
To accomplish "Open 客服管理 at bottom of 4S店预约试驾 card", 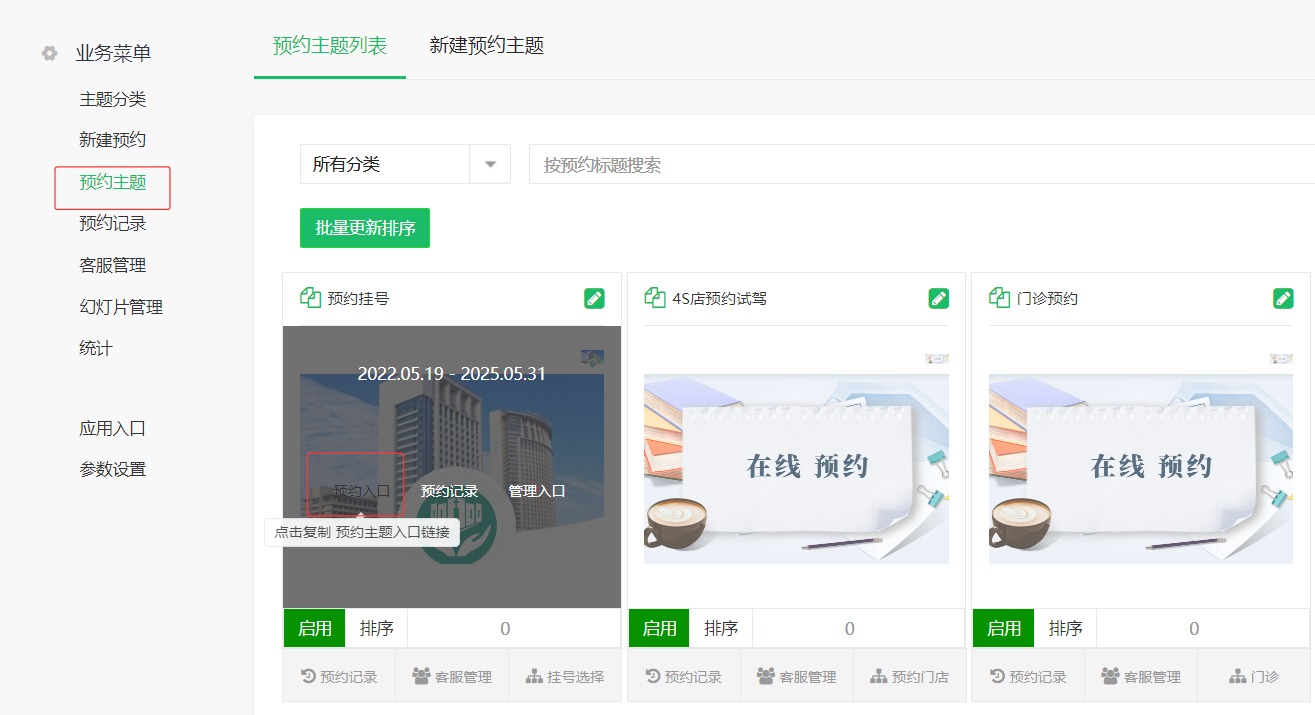I will click(x=797, y=677).
